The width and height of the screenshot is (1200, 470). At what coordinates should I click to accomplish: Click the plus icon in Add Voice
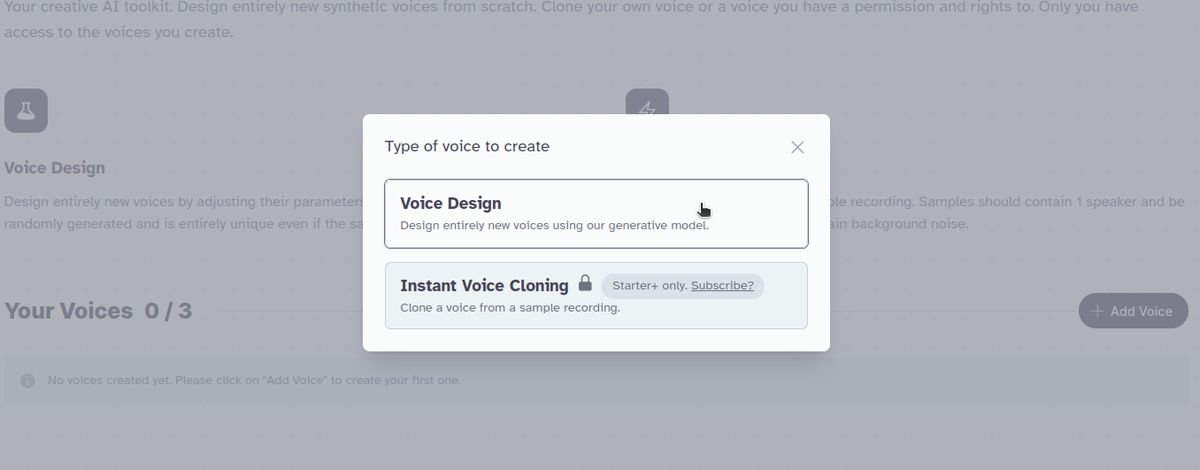pos(1097,311)
